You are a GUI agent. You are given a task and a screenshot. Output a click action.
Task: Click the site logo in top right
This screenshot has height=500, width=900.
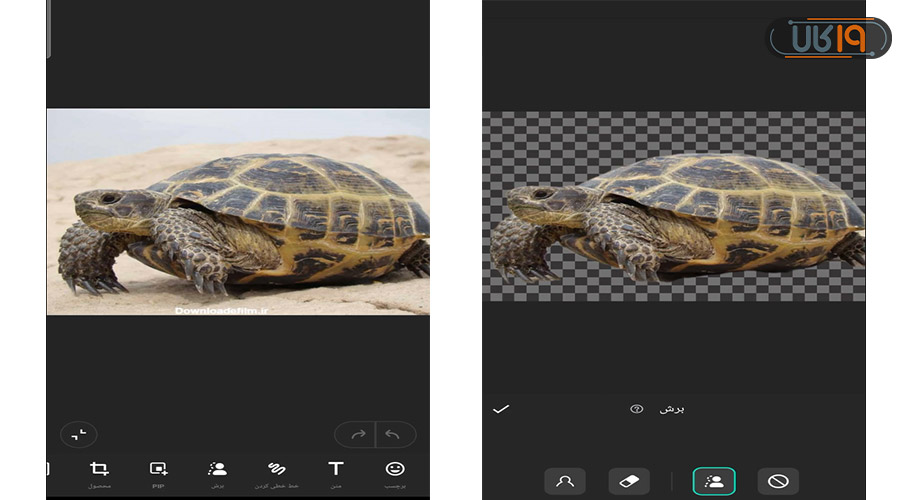(828, 38)
